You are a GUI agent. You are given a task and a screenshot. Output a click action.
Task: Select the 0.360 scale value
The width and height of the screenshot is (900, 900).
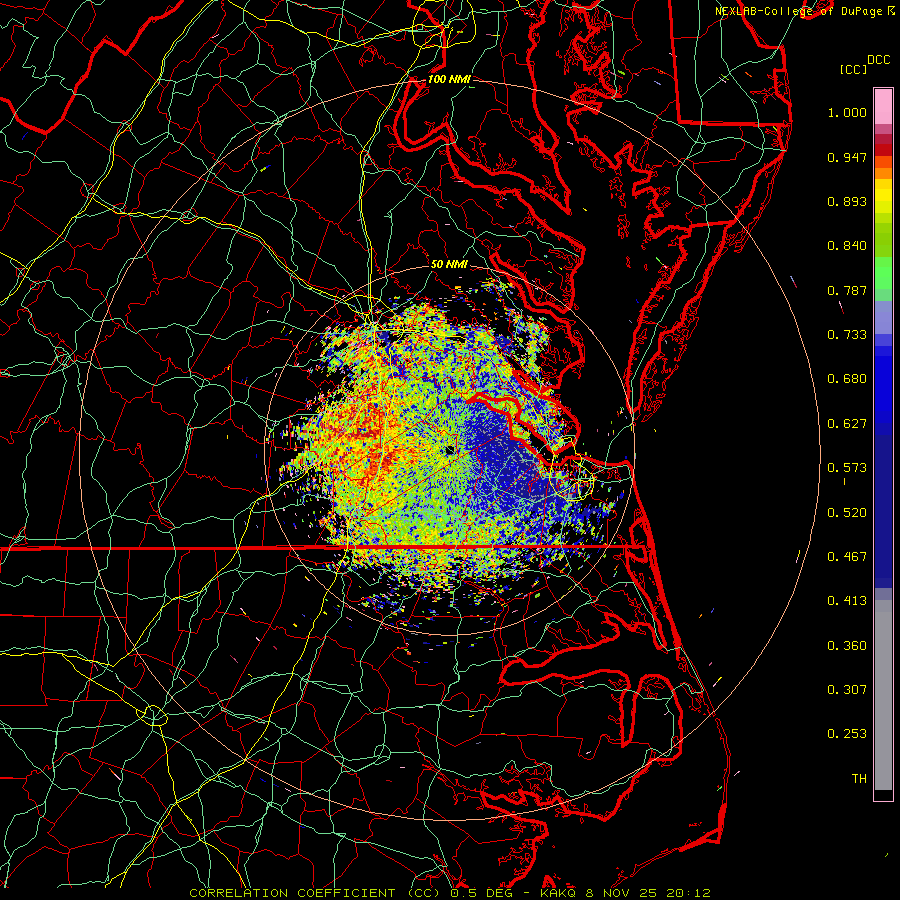(x=847, y=646)
